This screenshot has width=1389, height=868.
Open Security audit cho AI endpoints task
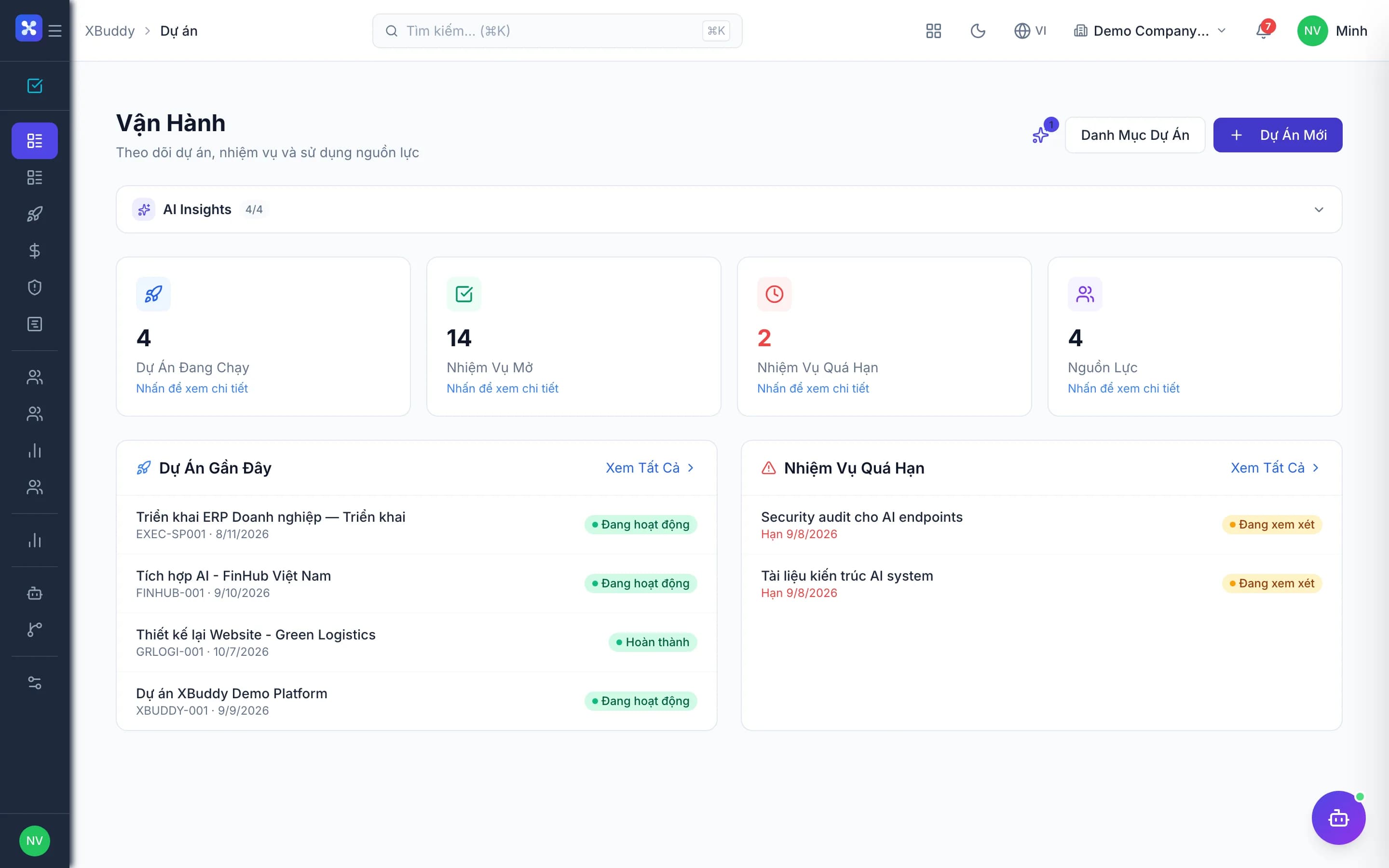coord(1041,525)
